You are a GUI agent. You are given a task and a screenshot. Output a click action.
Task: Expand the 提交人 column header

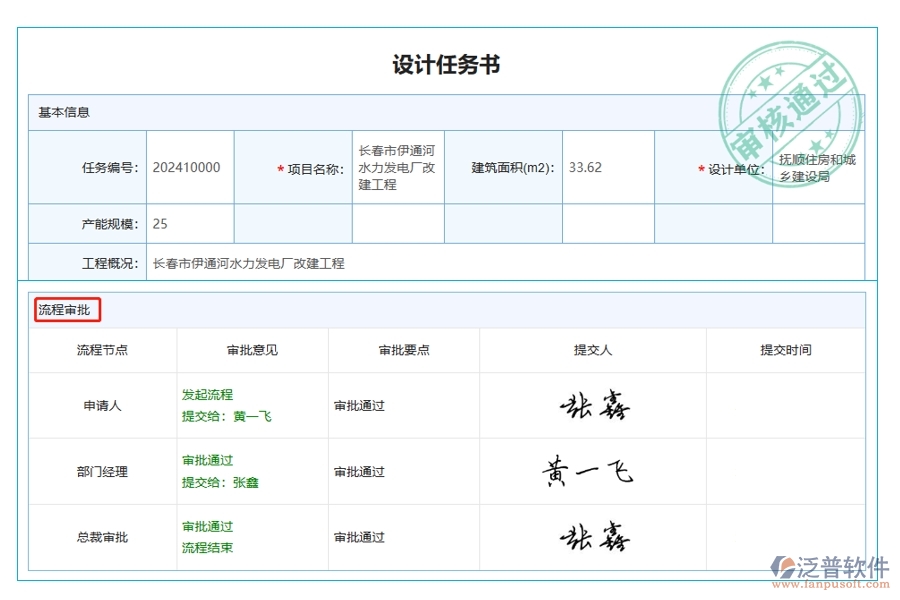point(591,350)
